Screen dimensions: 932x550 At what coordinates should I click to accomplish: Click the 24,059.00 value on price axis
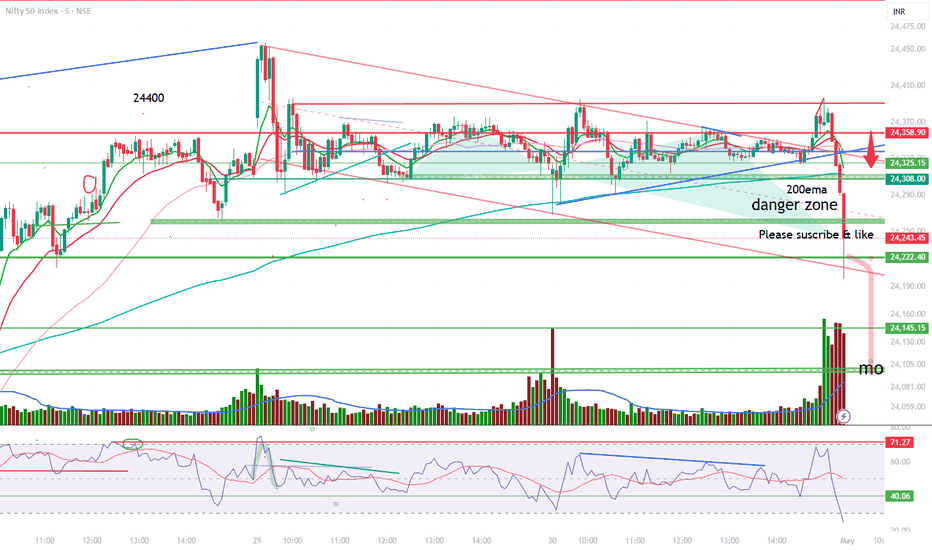908,407
